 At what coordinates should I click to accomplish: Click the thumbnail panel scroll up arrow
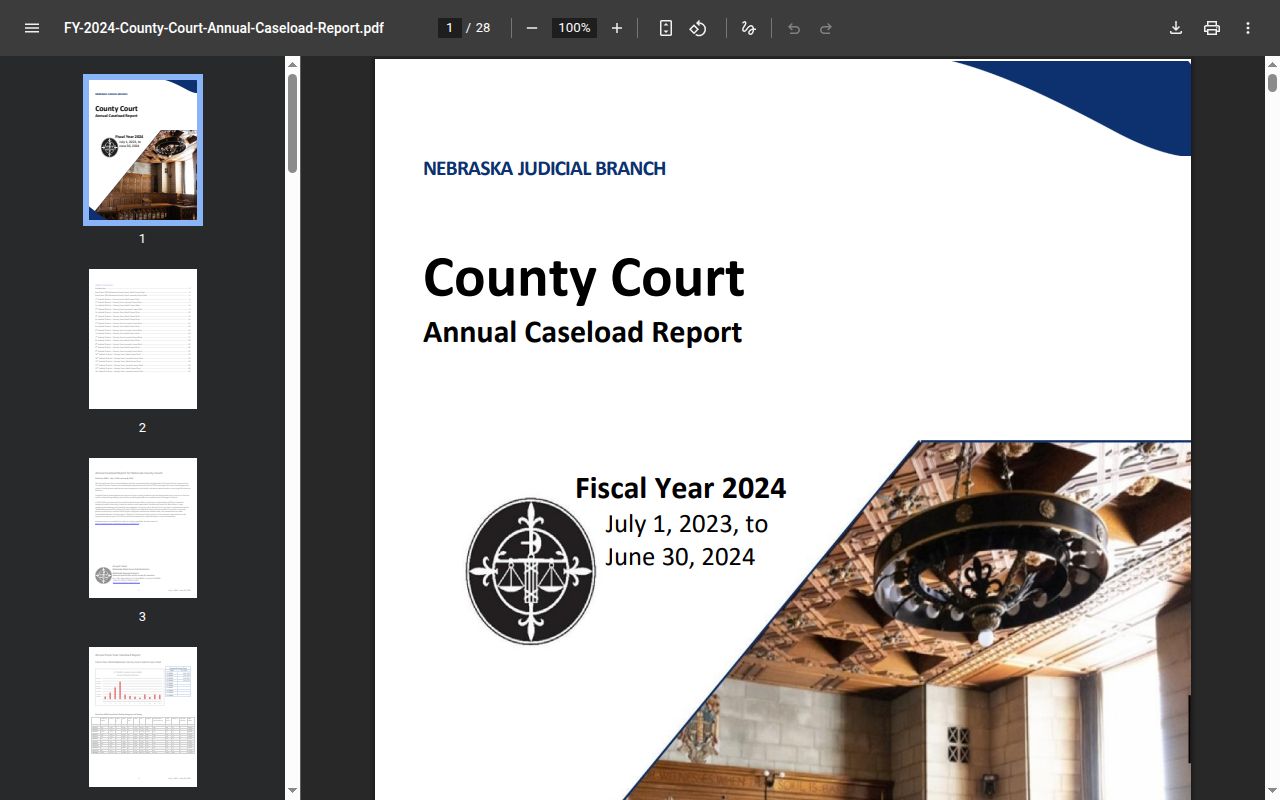(293, 64)
